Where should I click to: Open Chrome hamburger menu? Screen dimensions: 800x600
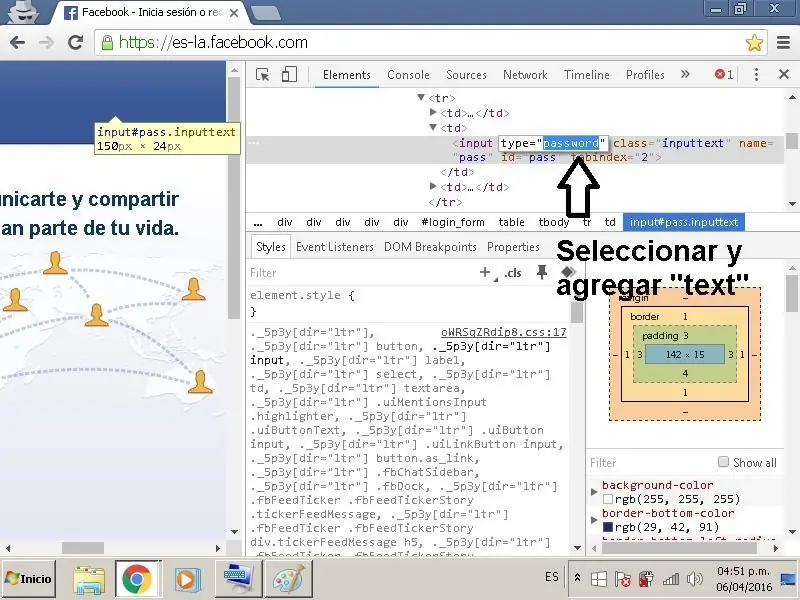(783, 43)
